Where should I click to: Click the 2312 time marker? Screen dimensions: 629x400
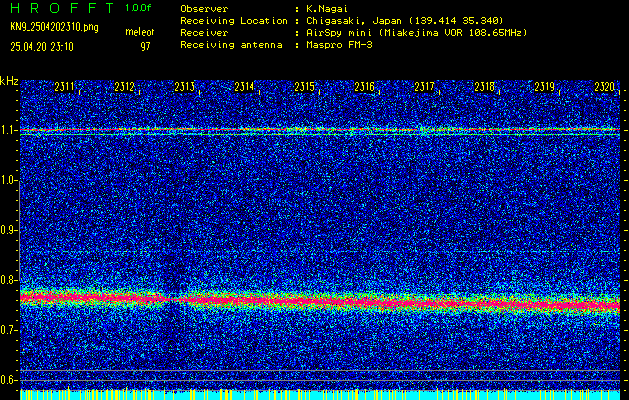coord(124,87)
